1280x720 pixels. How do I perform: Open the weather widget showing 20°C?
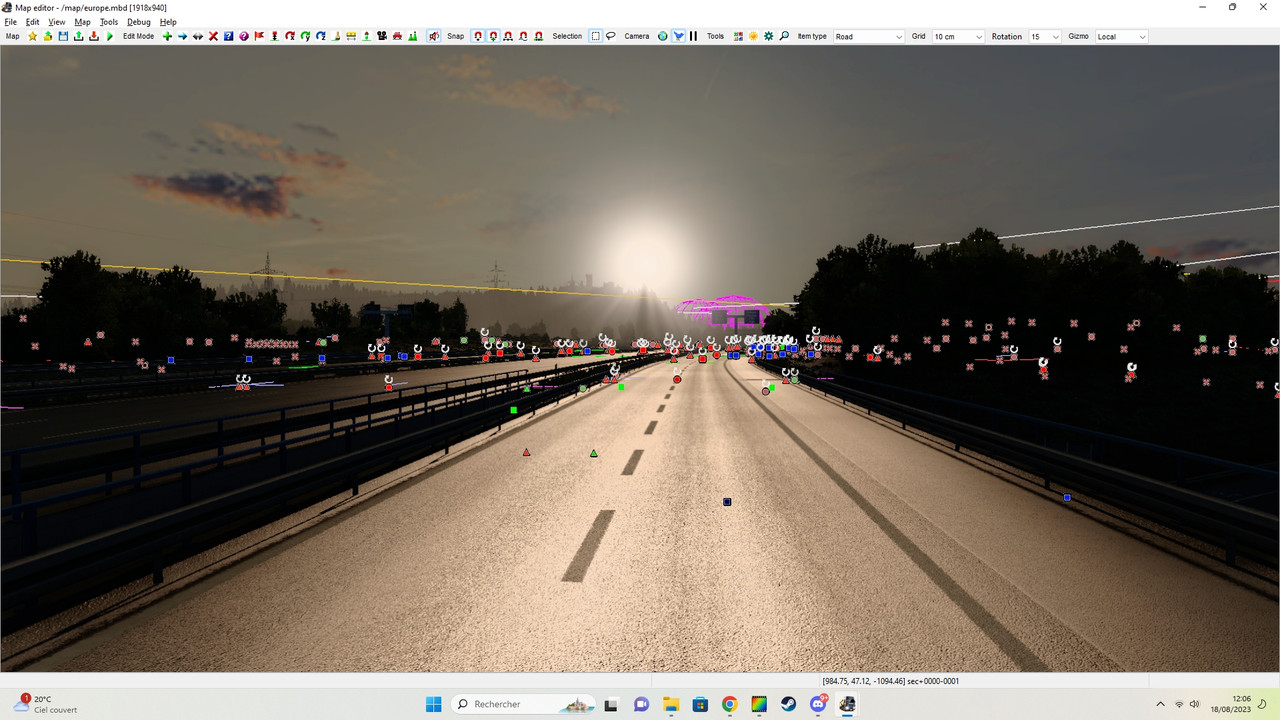pyautogui.click(x=45, y=704)
